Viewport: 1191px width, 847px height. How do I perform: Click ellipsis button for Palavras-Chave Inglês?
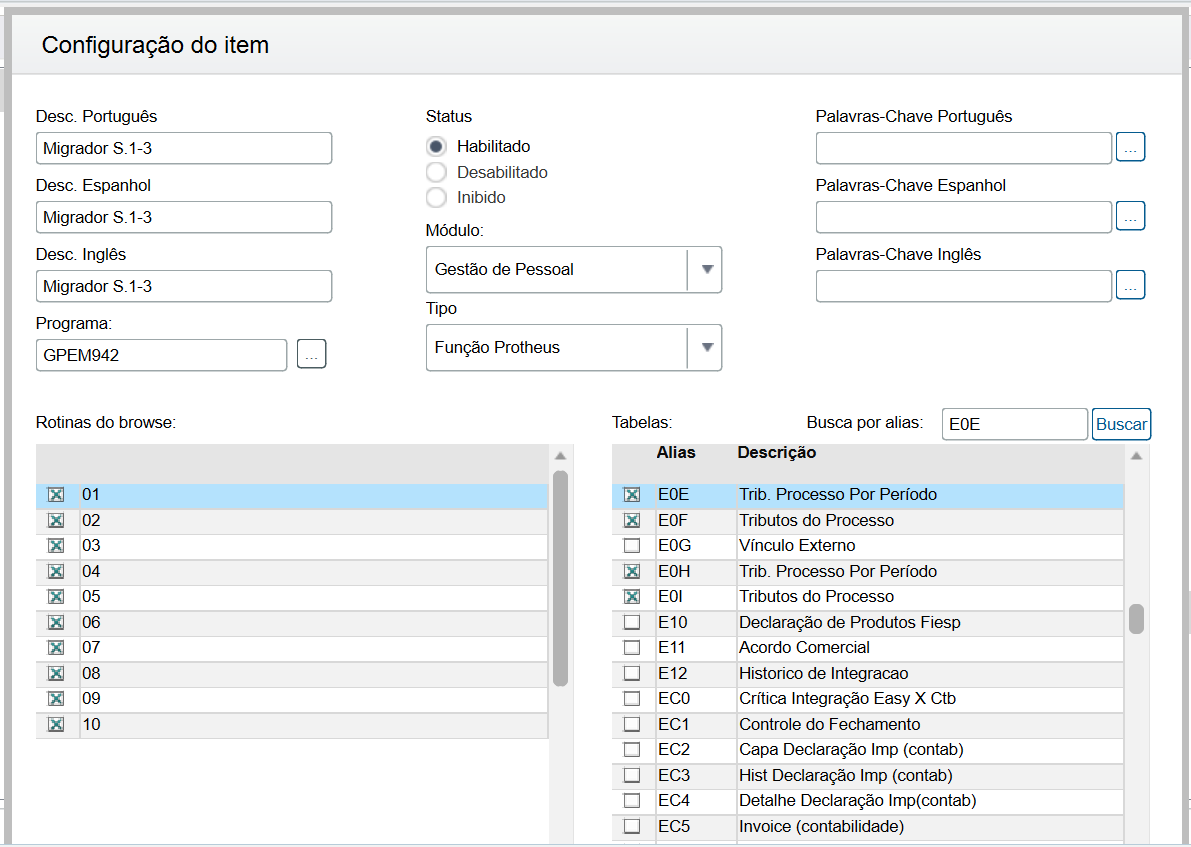[x=1130, y=286]
